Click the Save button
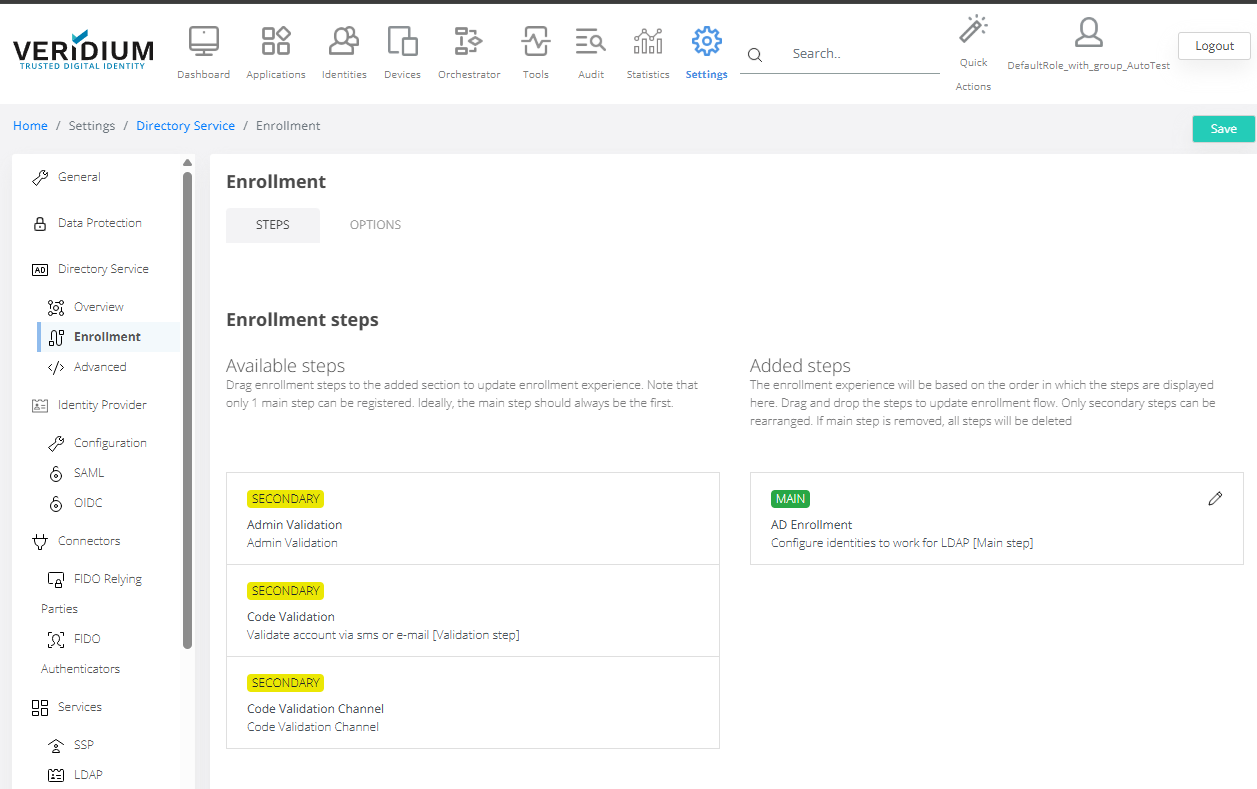The image size is (1257, 789). 1223,129
